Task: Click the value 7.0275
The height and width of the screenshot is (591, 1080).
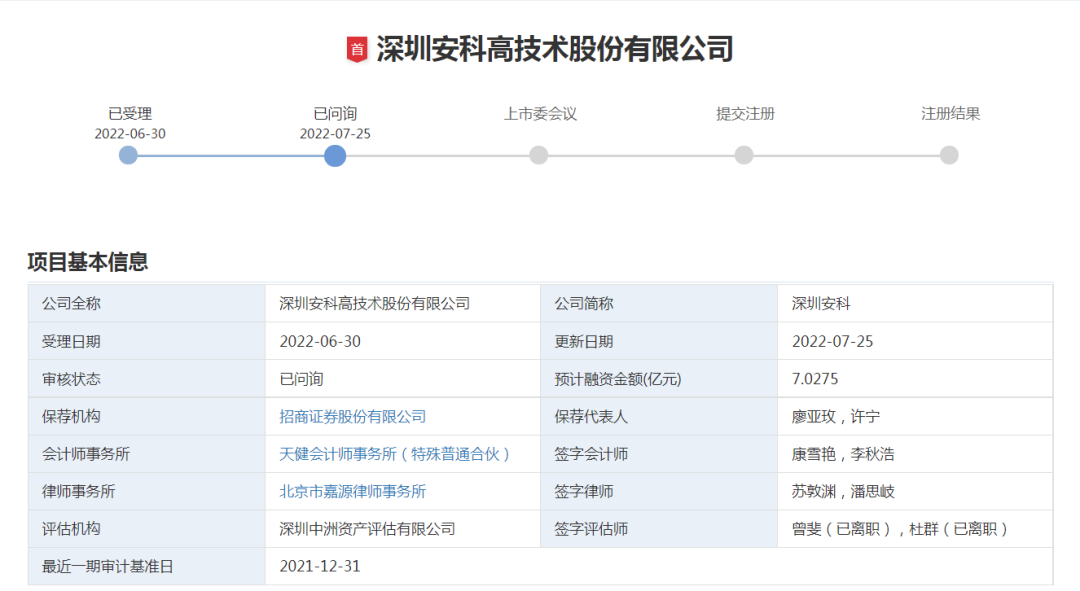Action: pos(815,379)
